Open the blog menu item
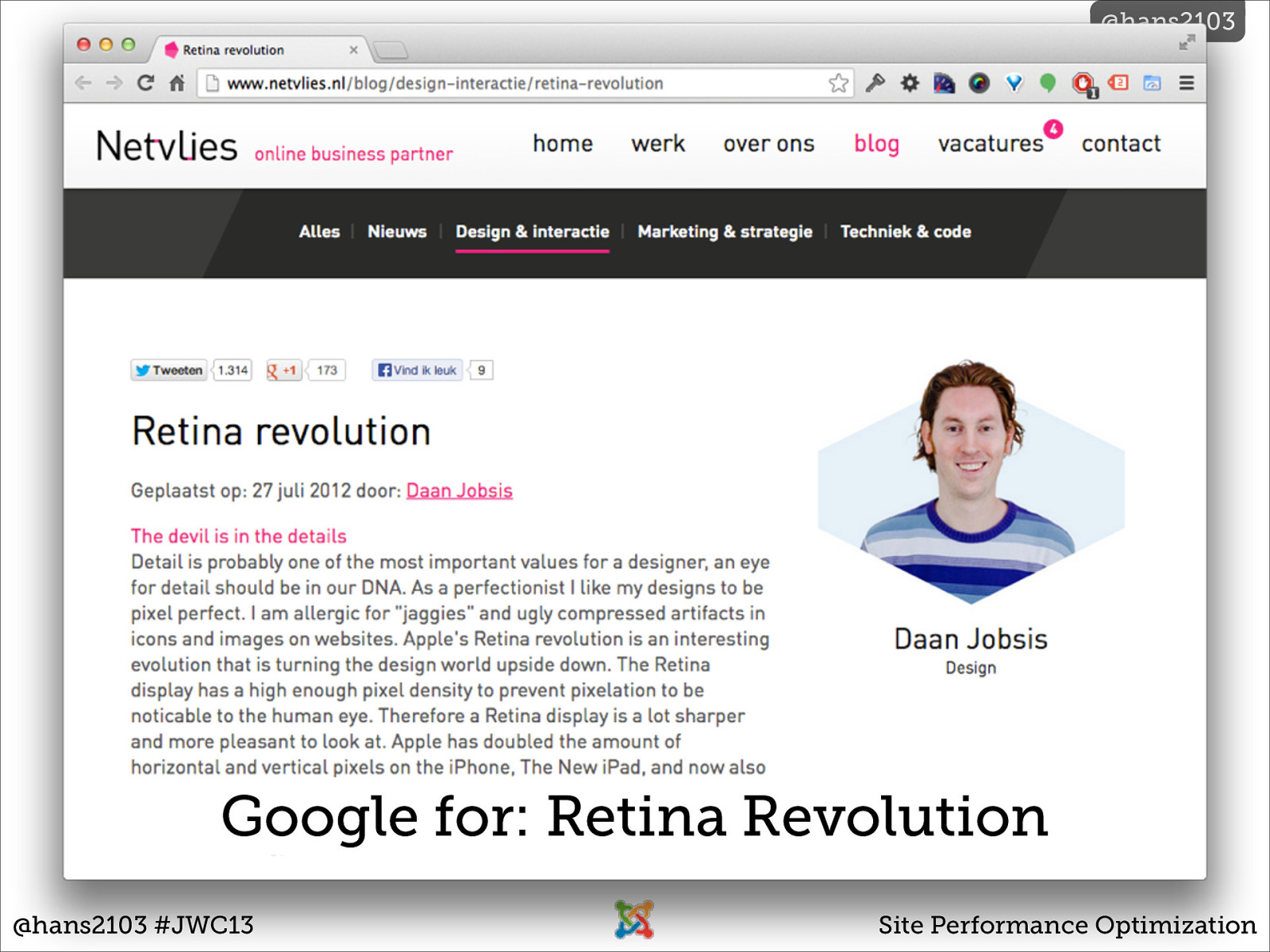The image size is (1270, 952). tap(876, 144)
